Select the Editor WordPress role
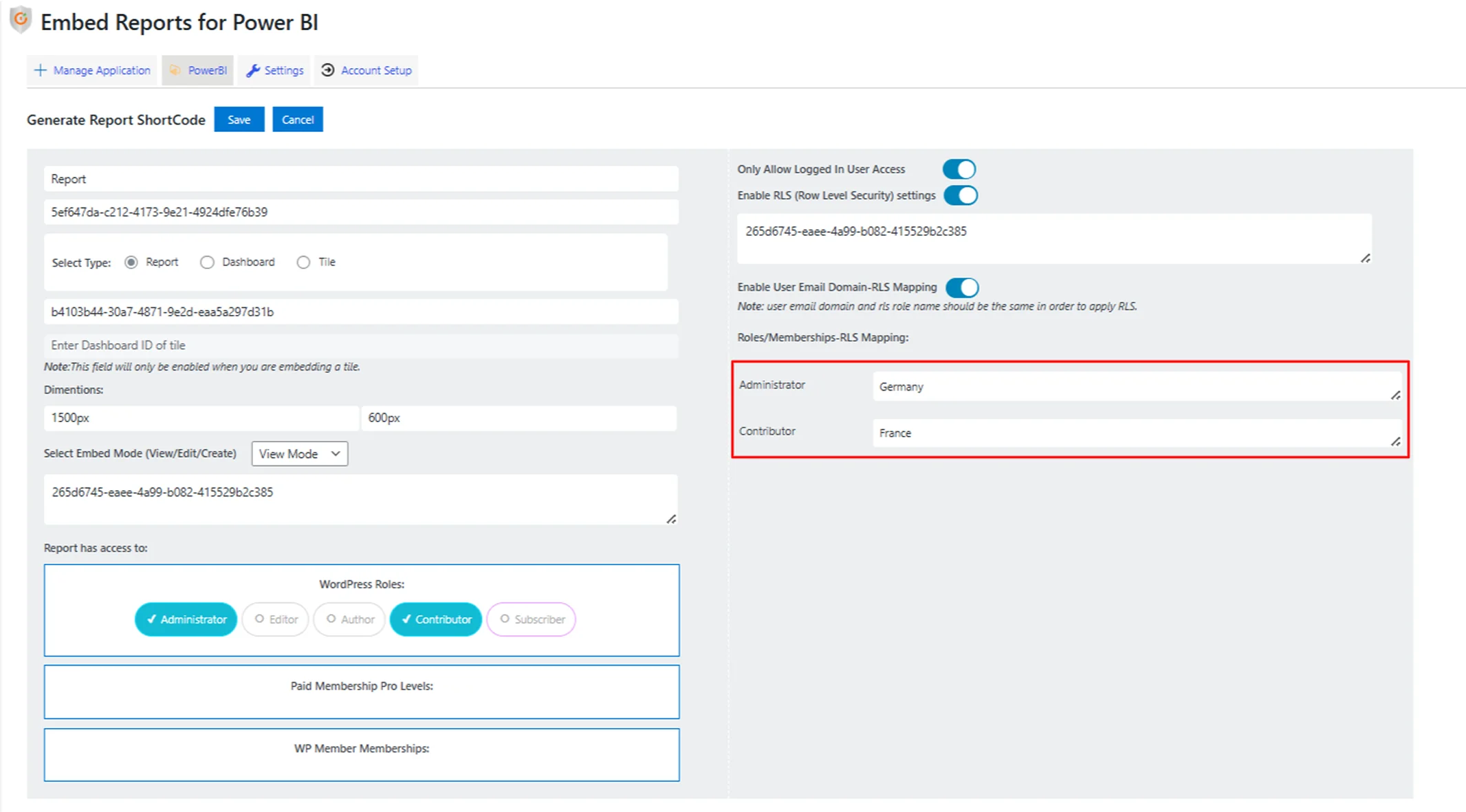Screen dimensions: 1466x812 pos(276,619)
